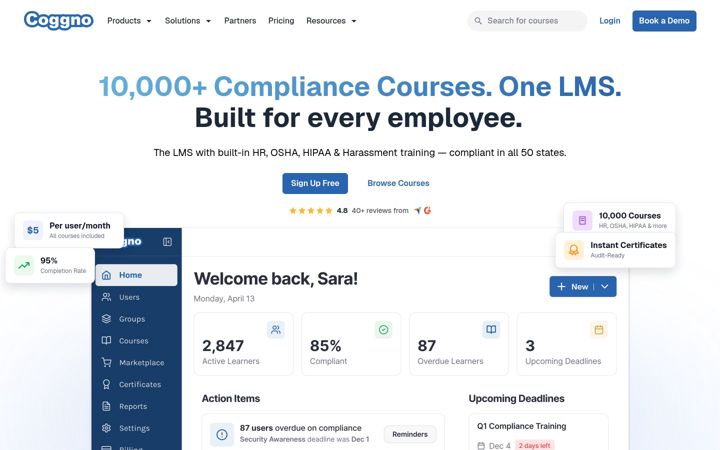Click the Compliant checkmark icon
The height and width of the screenshot is (450, 720).
coord(383,329)
